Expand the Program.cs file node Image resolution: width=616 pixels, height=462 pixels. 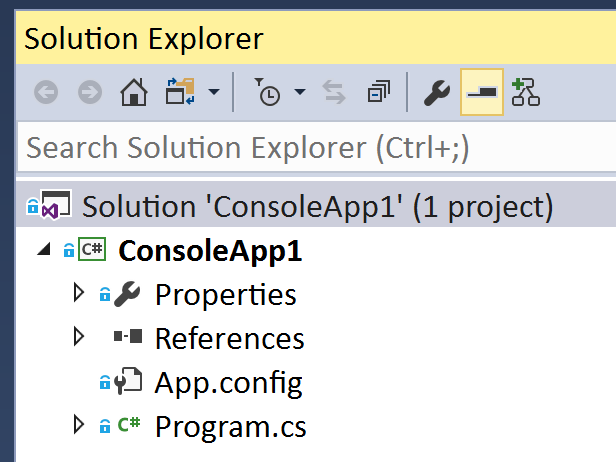[x=80, y=426]
